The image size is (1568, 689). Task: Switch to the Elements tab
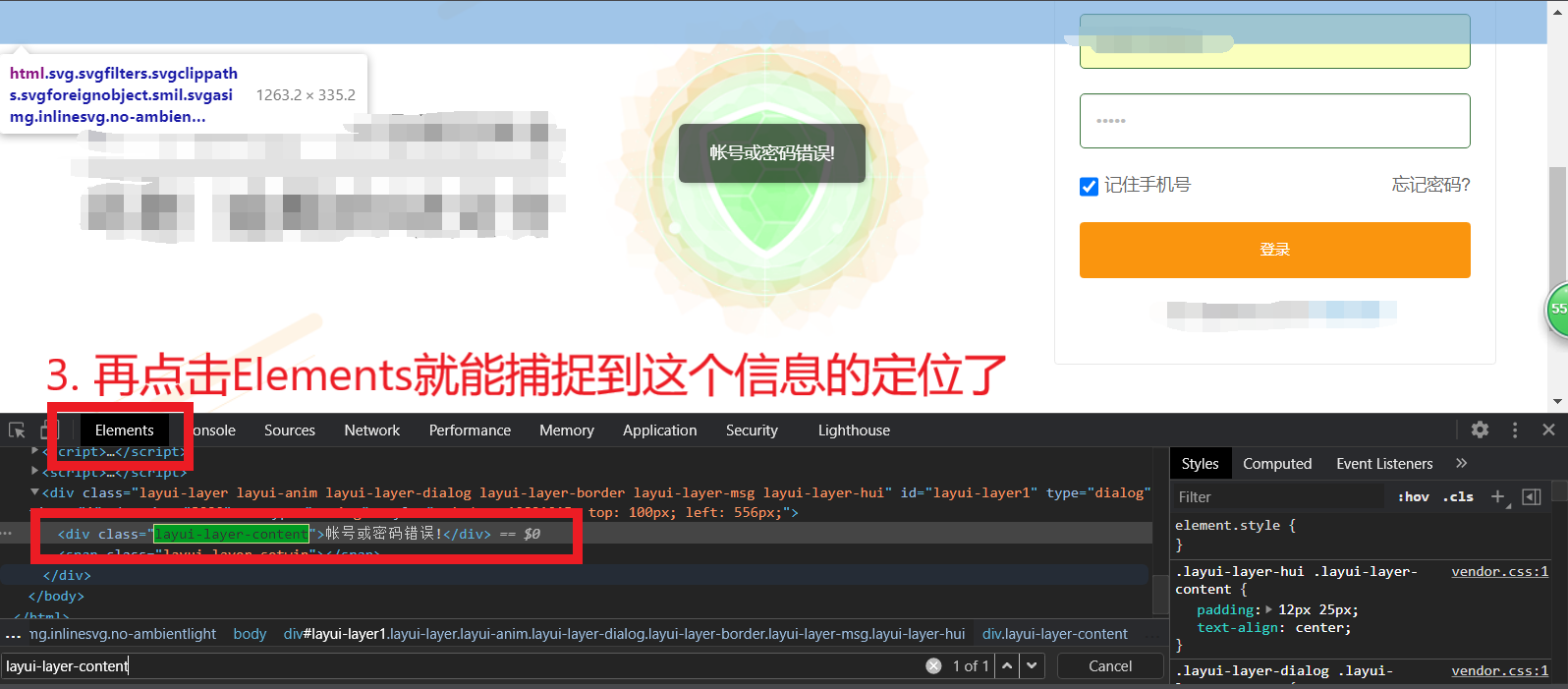click(x=125, y=431)
